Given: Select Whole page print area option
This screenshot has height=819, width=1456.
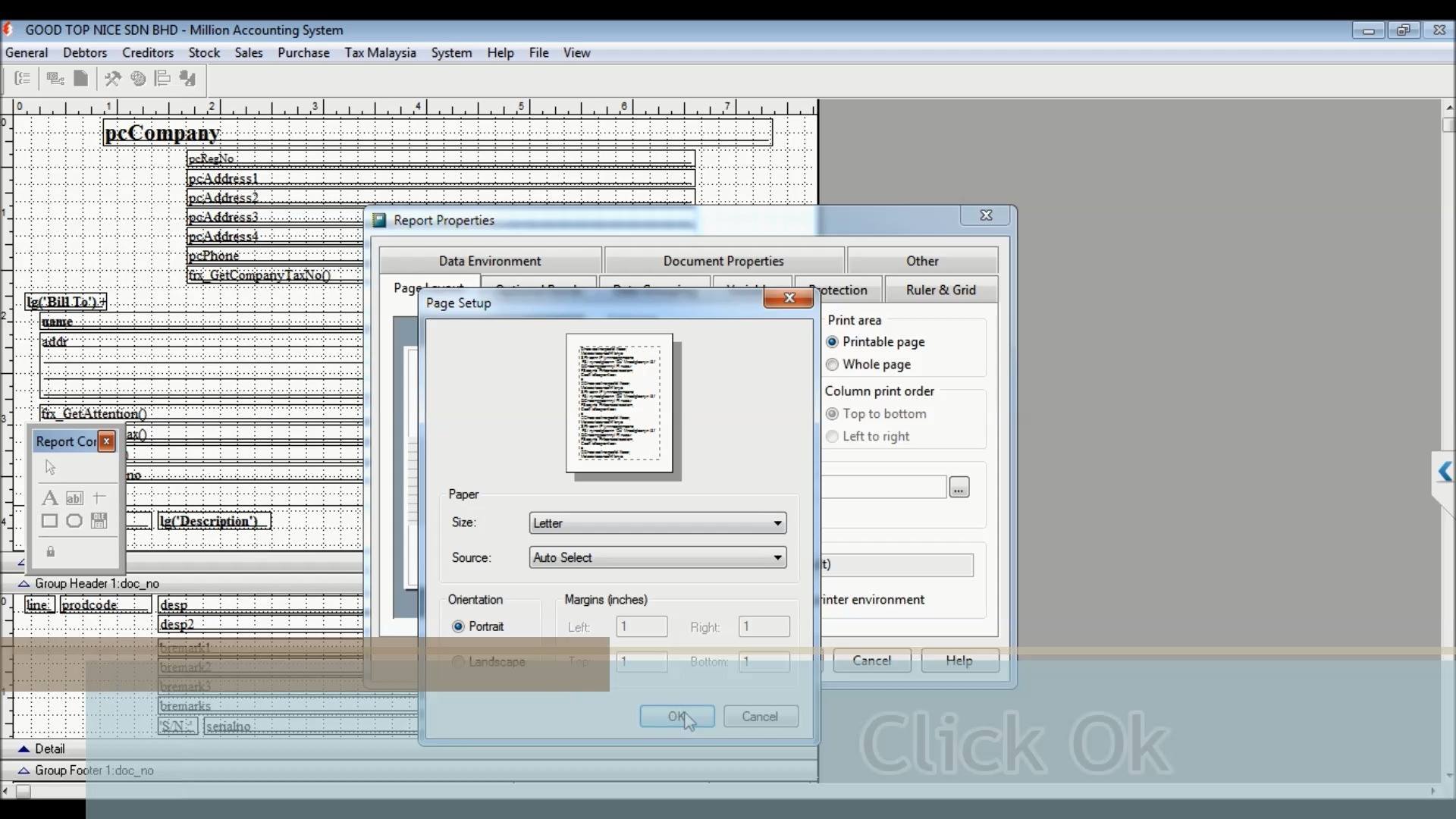Looking at the screenshot, I should tap(869, 365).
